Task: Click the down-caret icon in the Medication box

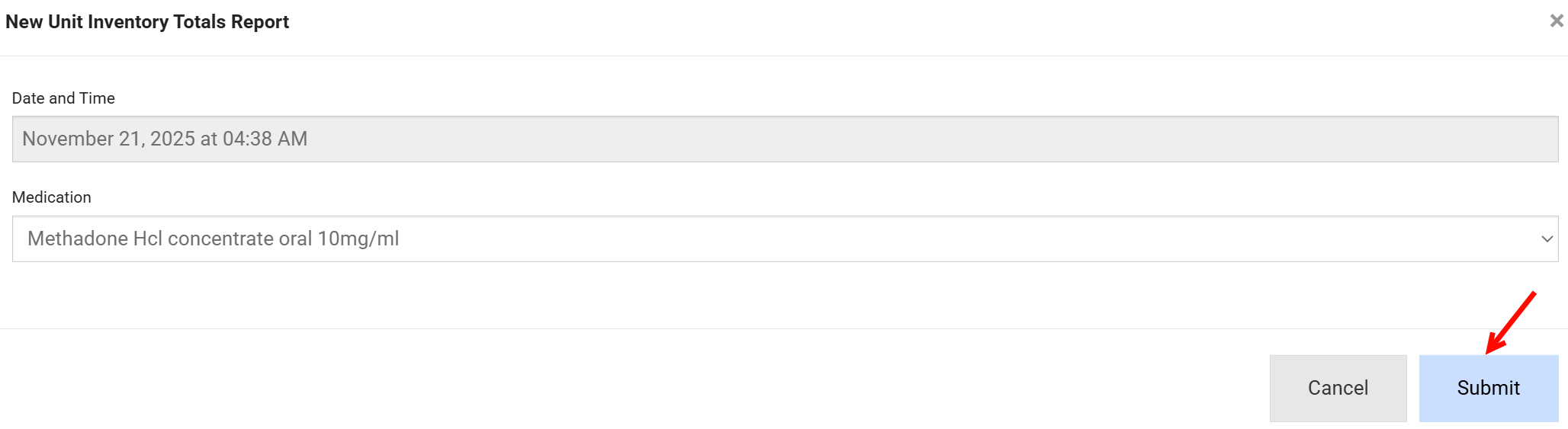Action: tap(1547, 239)
